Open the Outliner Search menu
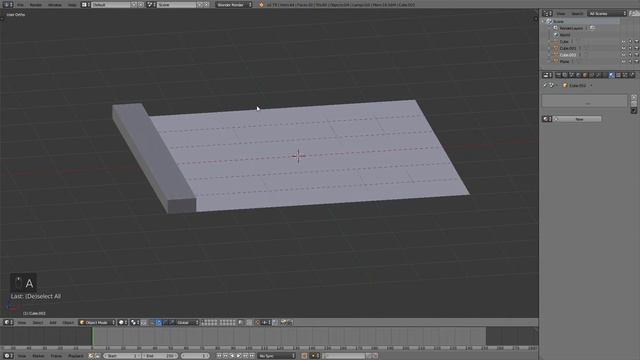Image resolution: width=640 pixels, height=360 pixels. (x=577, y=14)
